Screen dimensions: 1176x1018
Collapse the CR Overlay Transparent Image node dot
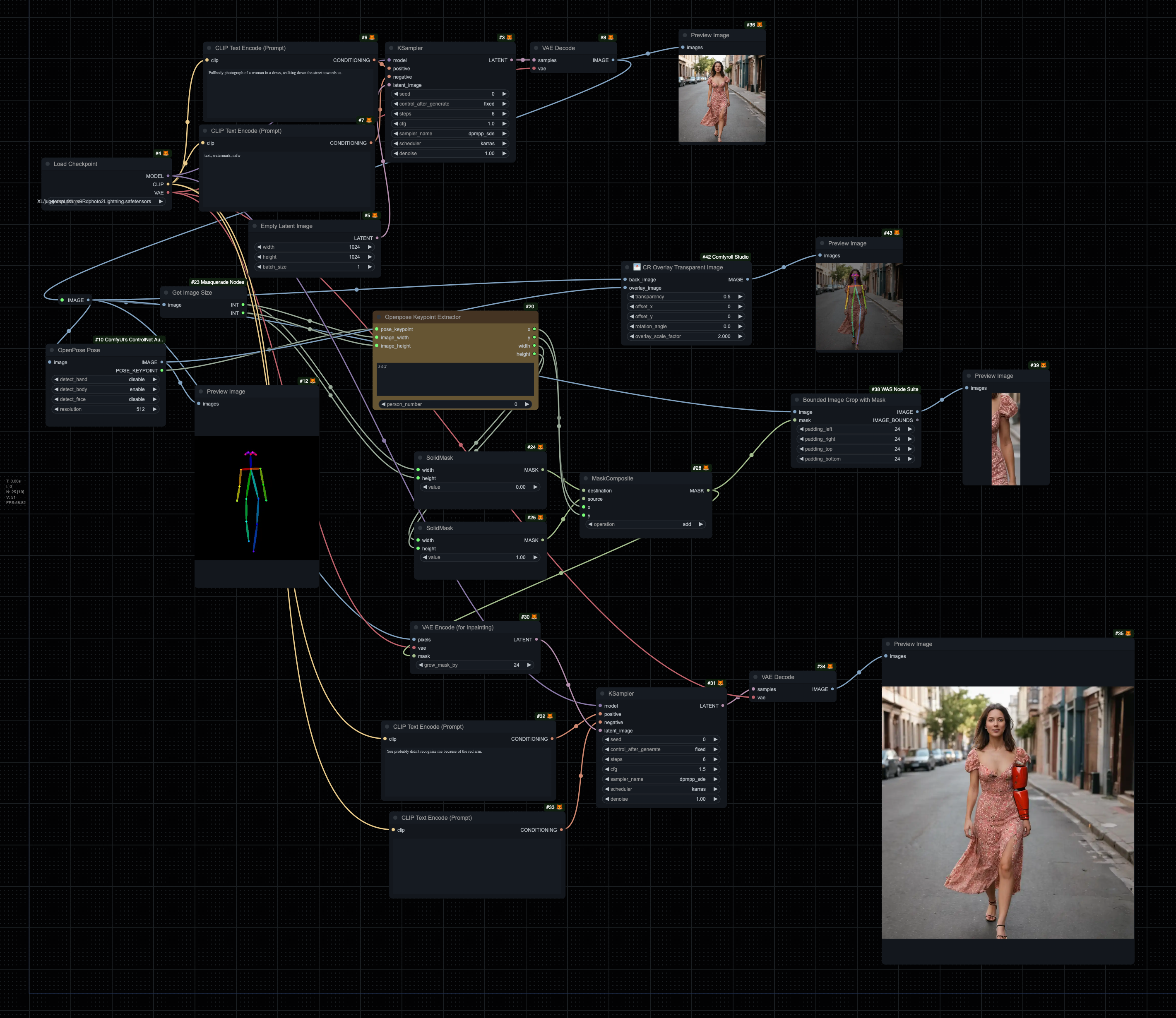point(627,267)
